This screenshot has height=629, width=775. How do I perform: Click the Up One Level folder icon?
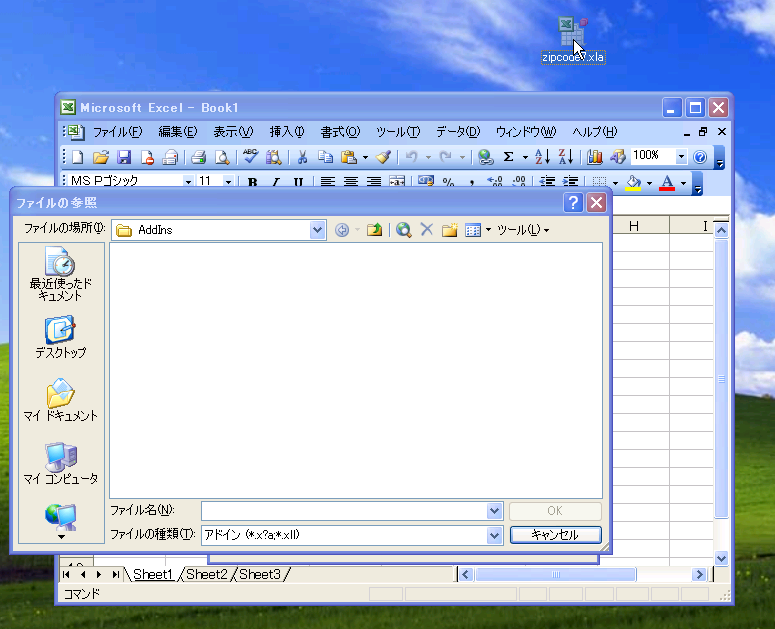click(x=375, y=230)
